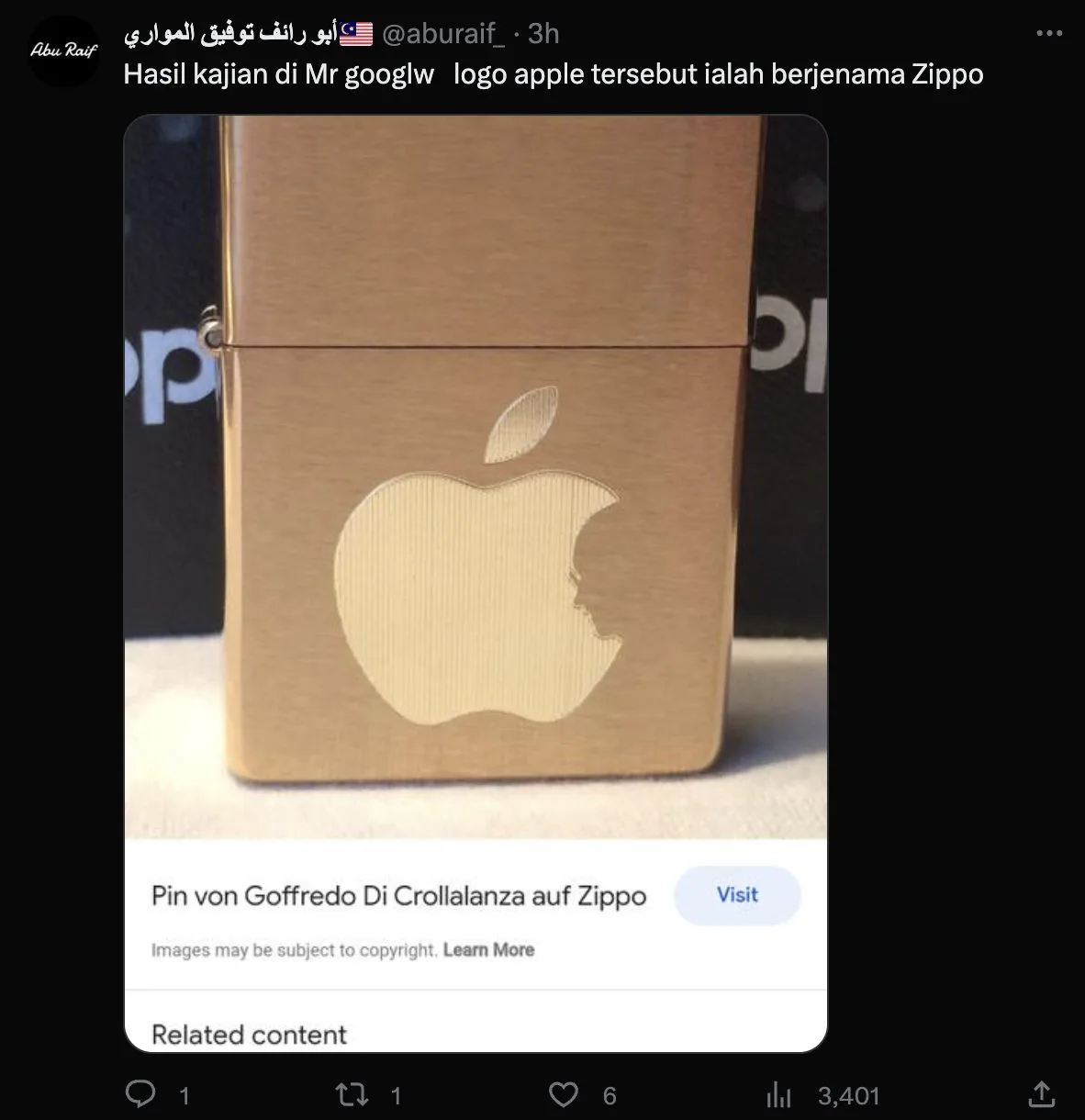Click the like count number 6
The image size is (1085, 1120).
pyautogui.click(x=610, y=1095)
